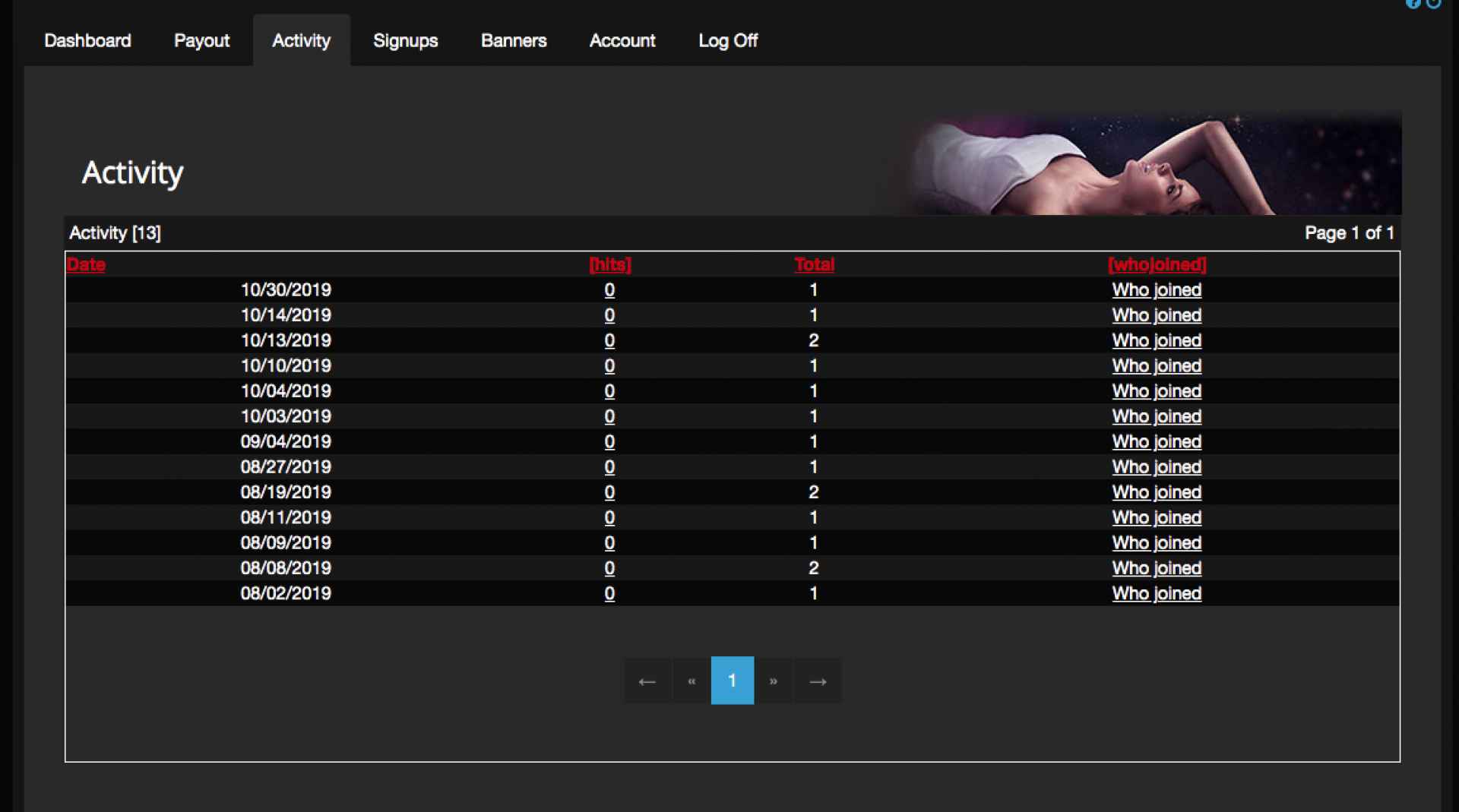The image size is (1459, 812).
Task: View Who joined for 08/19/2019
Action: click(1157, 492)
